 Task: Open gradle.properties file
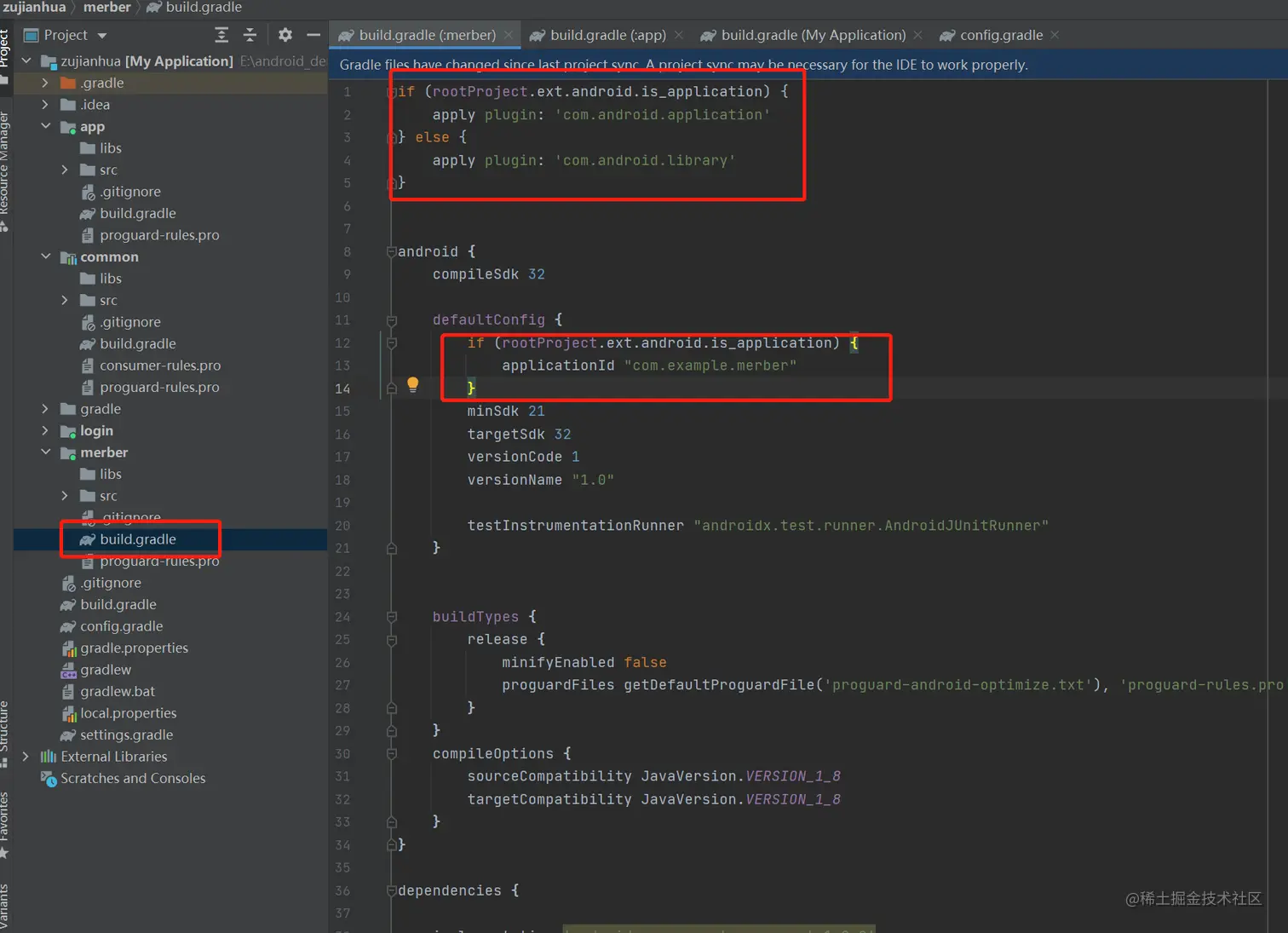pyautogui.click(x=124, y=648)
